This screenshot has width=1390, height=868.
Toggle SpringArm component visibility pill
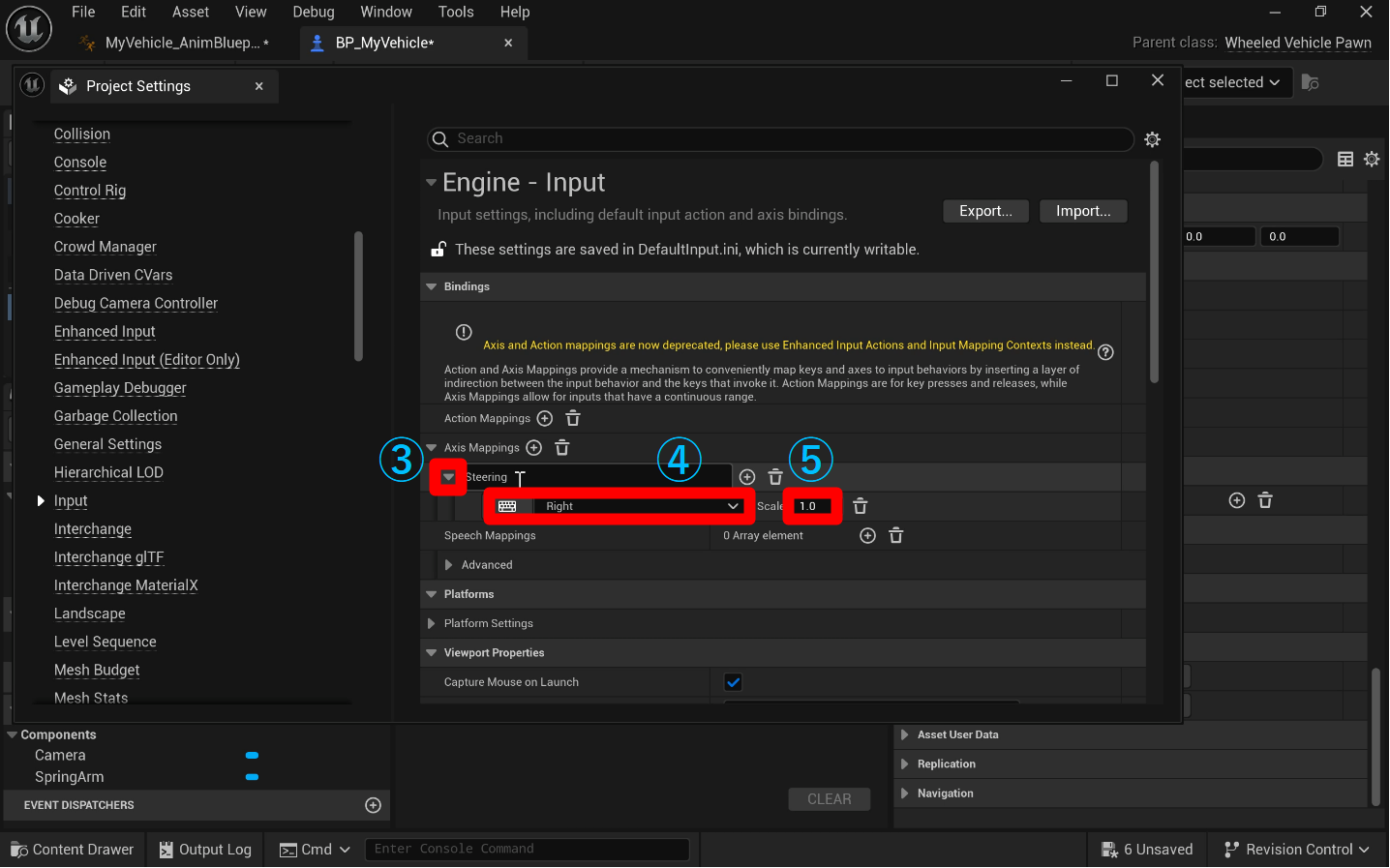pos(253,777)
